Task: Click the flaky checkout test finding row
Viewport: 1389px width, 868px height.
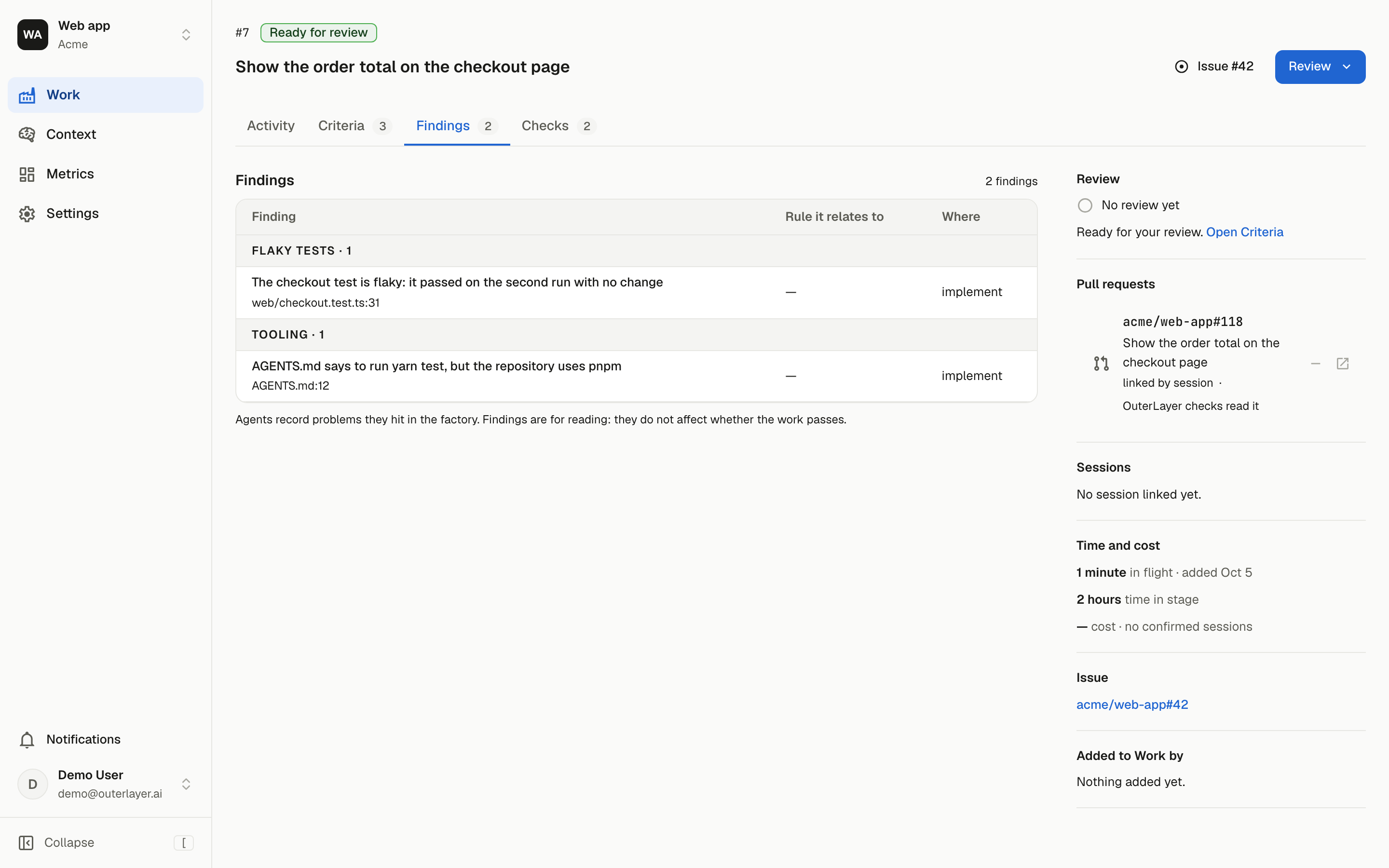Action: click(x=636, y=292)
